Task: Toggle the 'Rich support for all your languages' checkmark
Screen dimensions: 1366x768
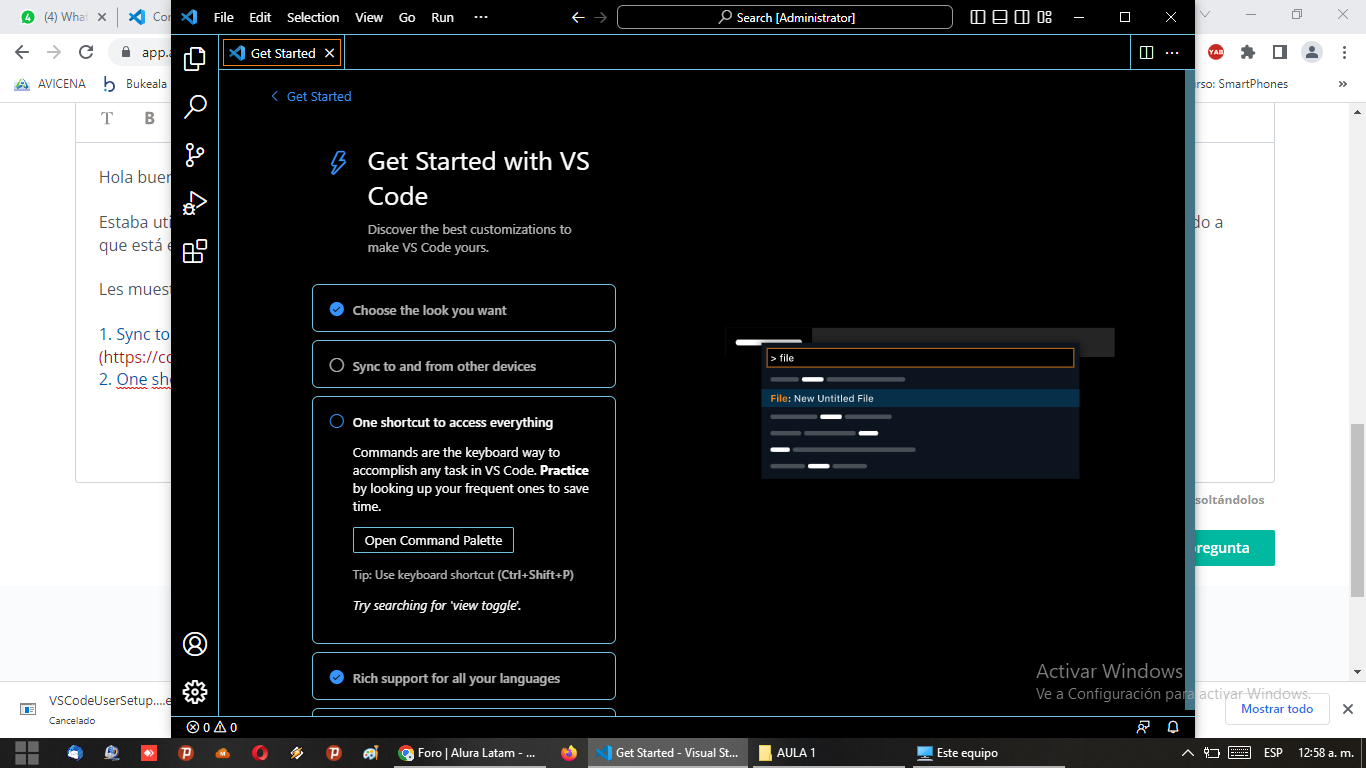Action: [x=337, y=677]
